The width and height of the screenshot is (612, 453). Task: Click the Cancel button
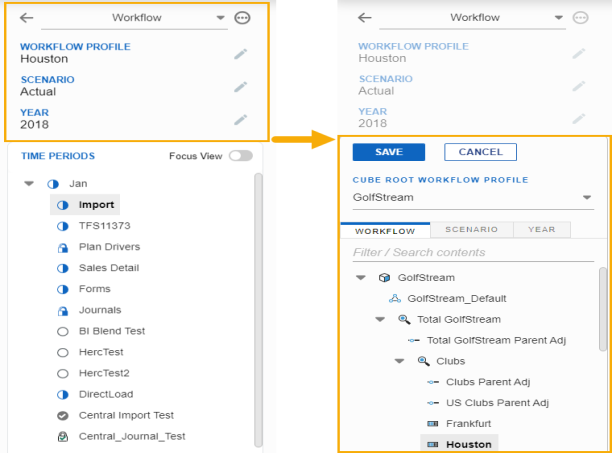pos(480,152)
